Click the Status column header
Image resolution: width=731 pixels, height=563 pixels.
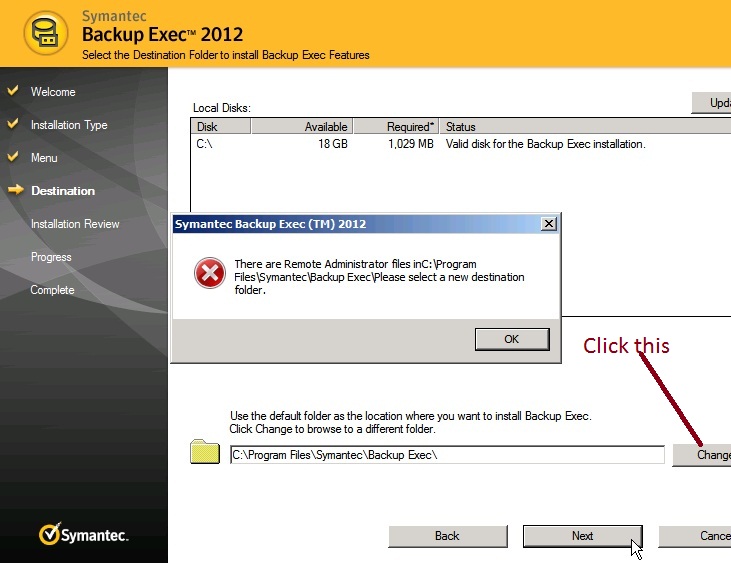(585, 127)
